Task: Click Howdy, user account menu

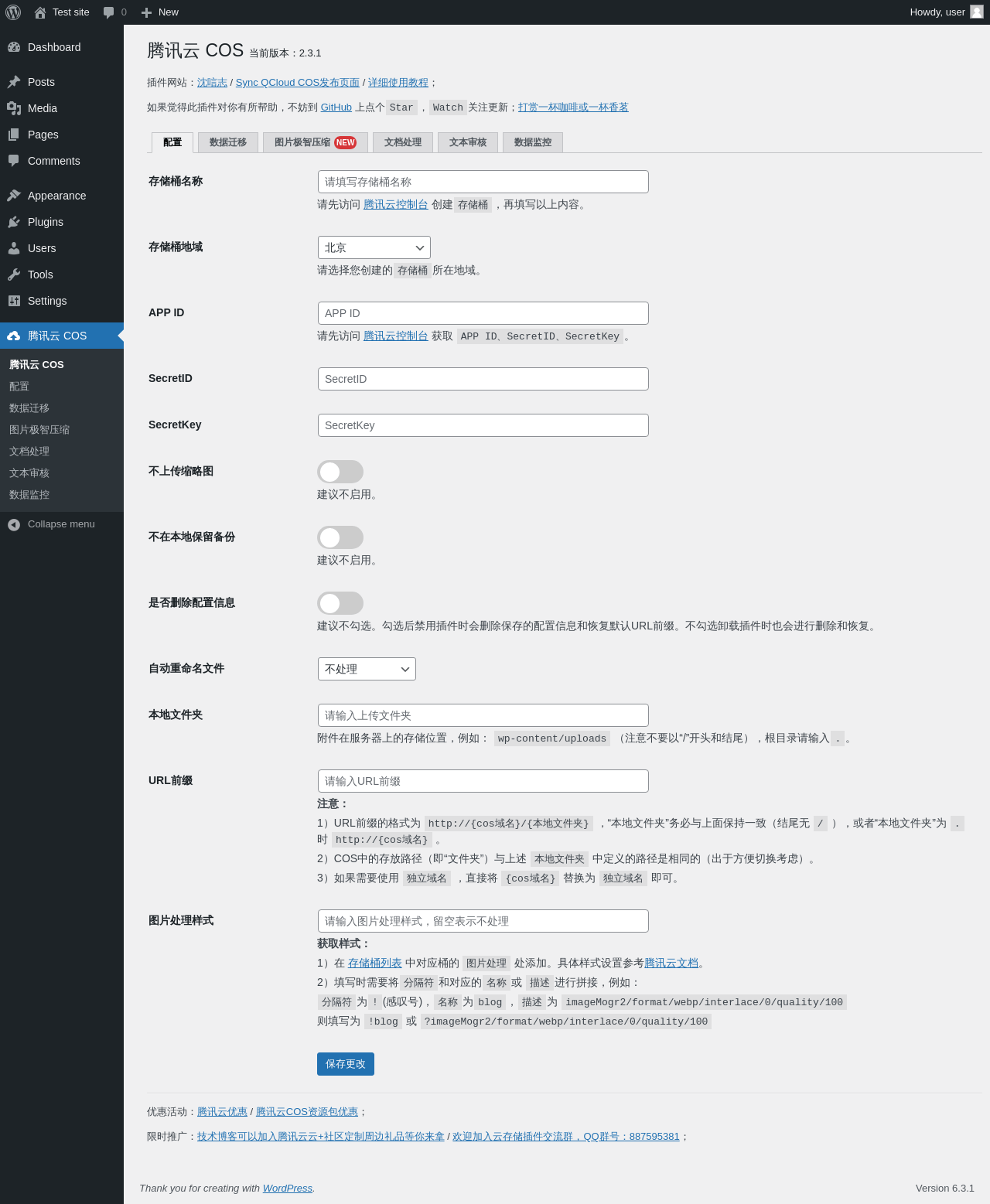Action: coord(947,12)
